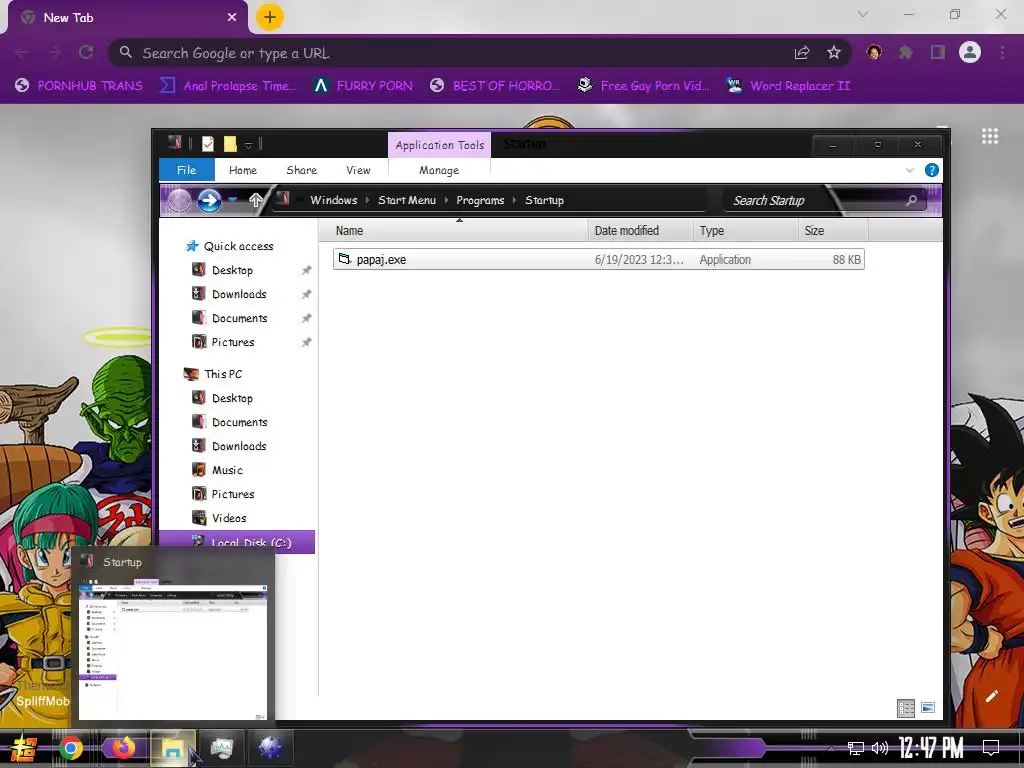Toggle Chrome side panel icon
Viewport: 1024px width, 768px height.
click(938, 52)
